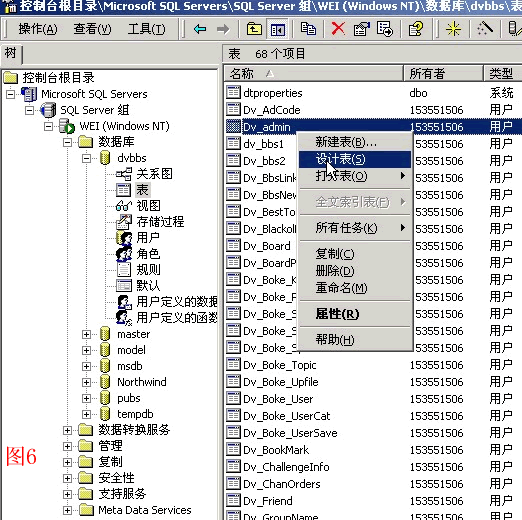The width and height of the screenshot is (522, 520).
Task: Expand the master database node
Action: [x=86, y=334]
